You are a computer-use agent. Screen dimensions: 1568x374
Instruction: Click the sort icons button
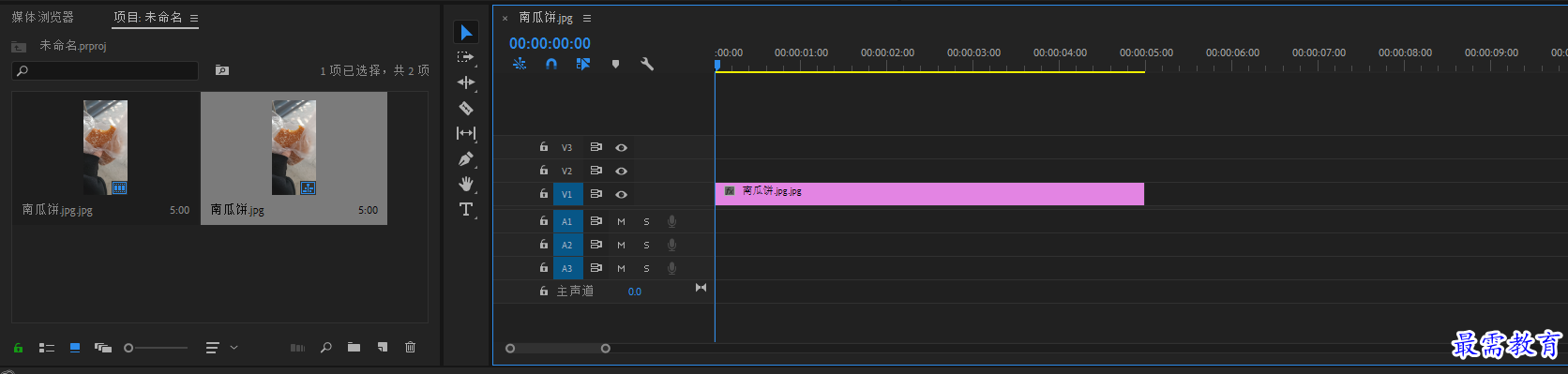[212, 348]
